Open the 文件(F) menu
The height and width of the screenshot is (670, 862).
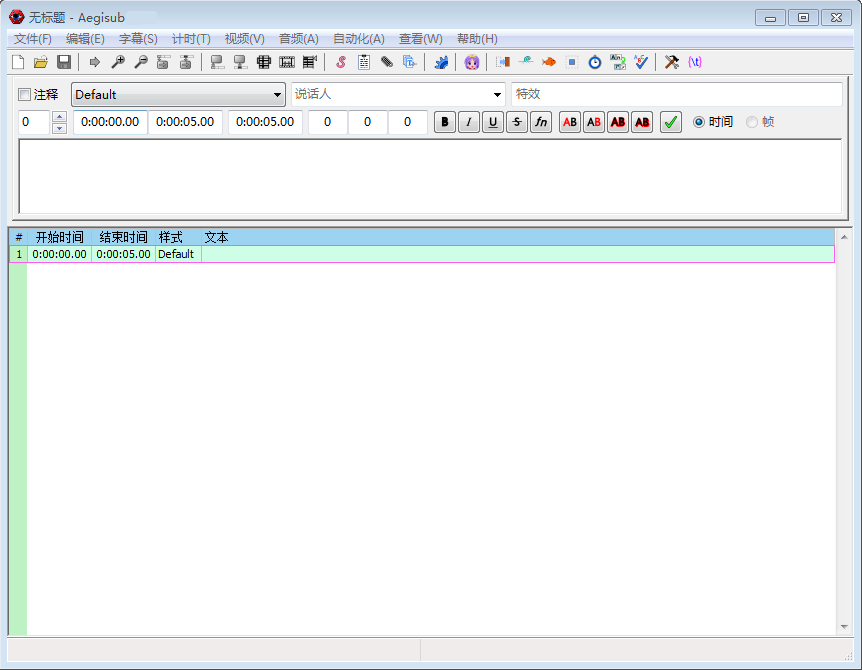click(32, 39)
